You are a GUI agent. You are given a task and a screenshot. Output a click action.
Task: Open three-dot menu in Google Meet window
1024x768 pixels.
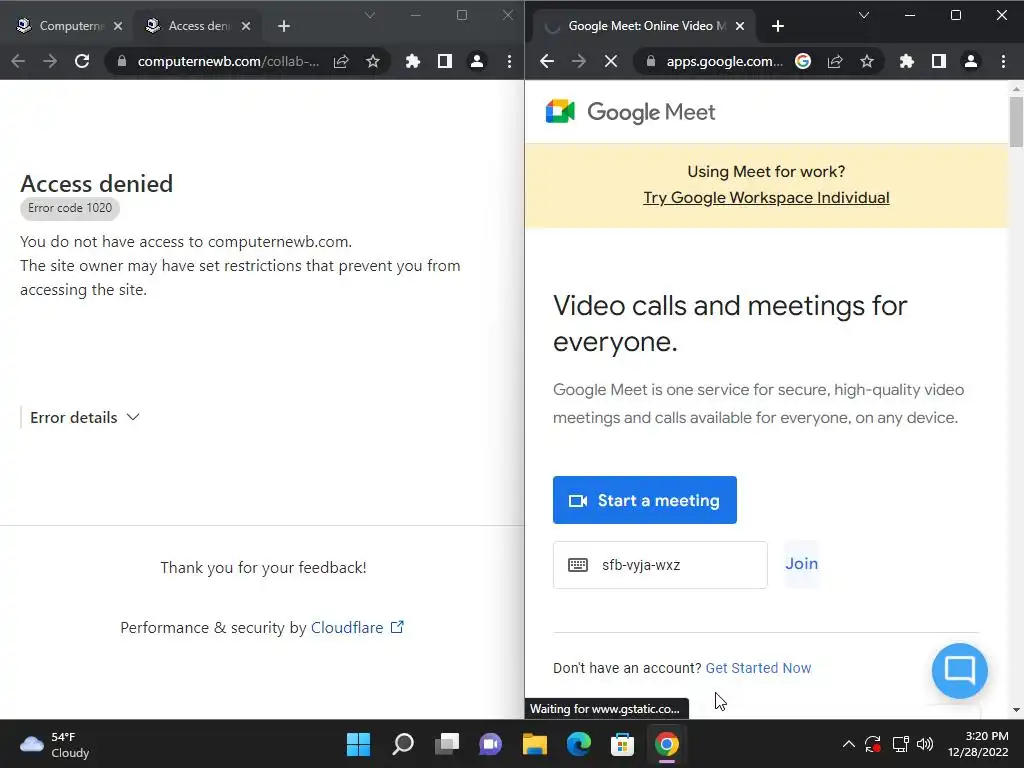coord(1004,61)
